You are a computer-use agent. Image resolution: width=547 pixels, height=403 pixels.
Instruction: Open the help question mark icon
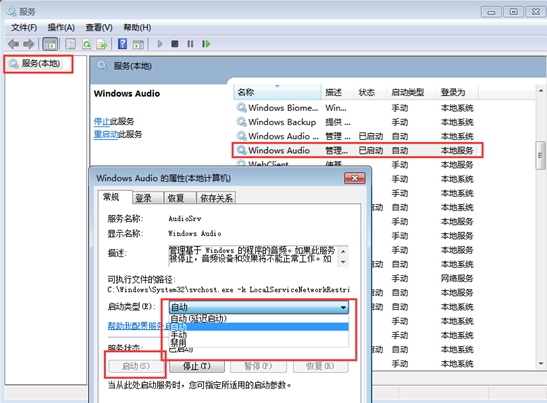[122, 44]
